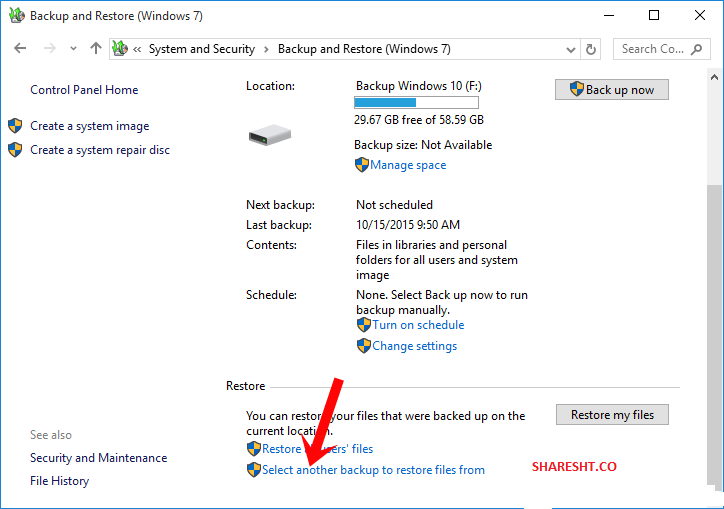Viewport: 724px width, 509px height.
Task: Click the Forward navigation arrow
Action: coord(49,48)
